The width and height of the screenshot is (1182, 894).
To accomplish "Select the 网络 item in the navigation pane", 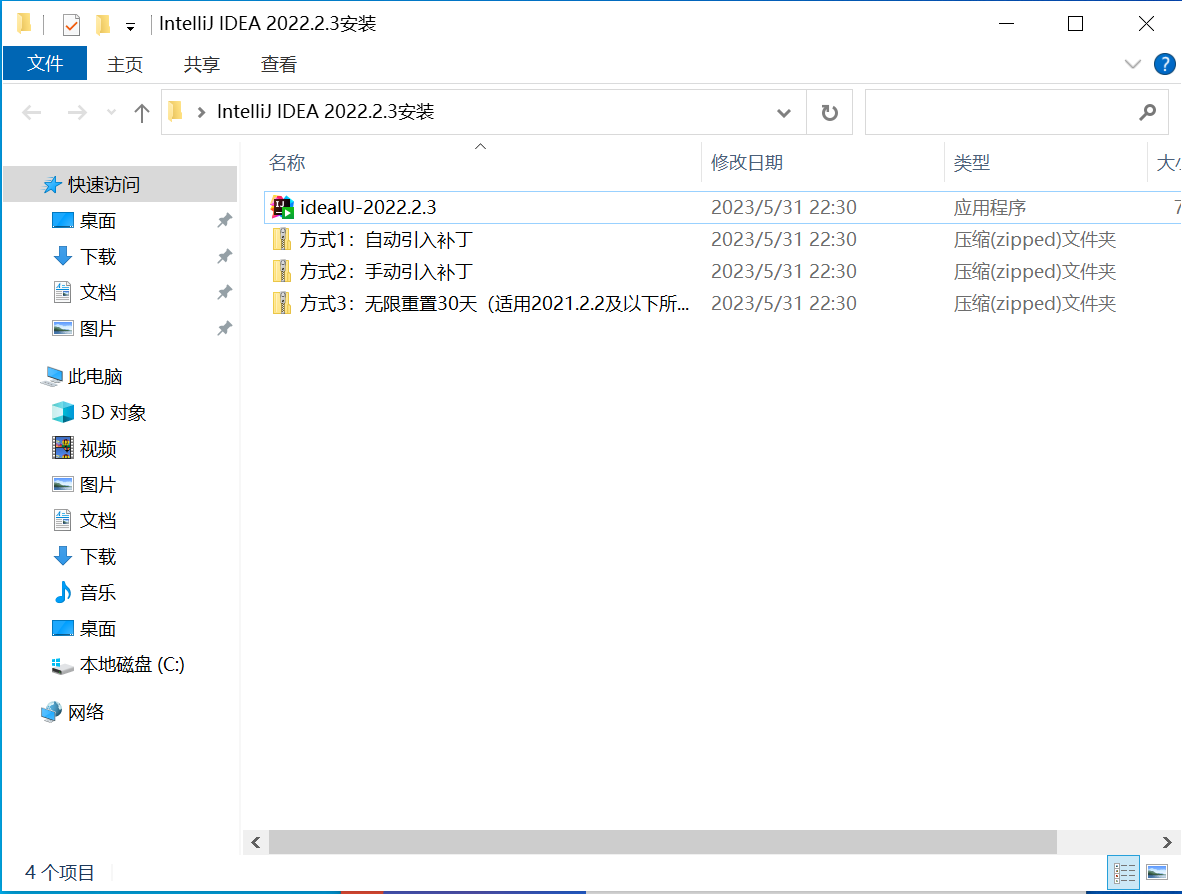I will pyautogui.click(x=84, y=711).
